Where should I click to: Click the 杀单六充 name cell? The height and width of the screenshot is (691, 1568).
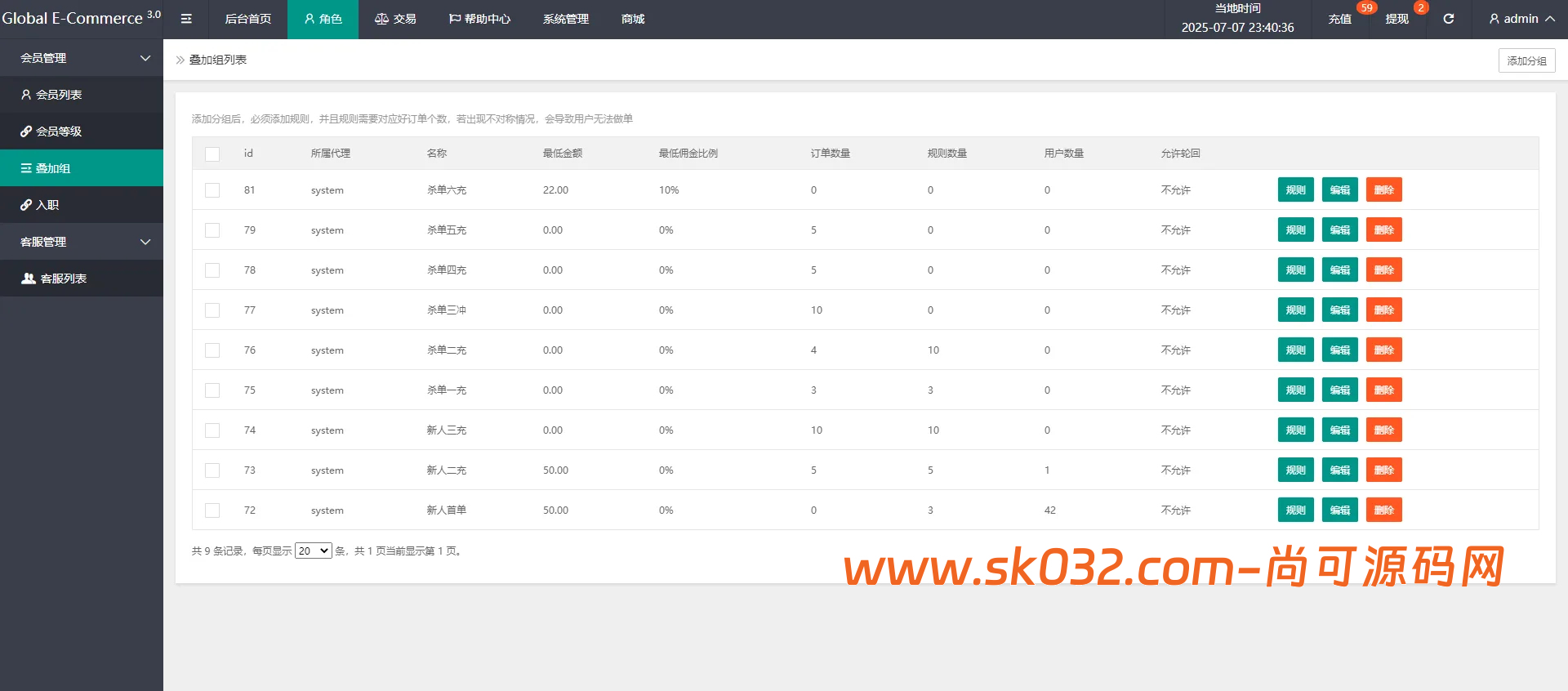pos(447,189)
